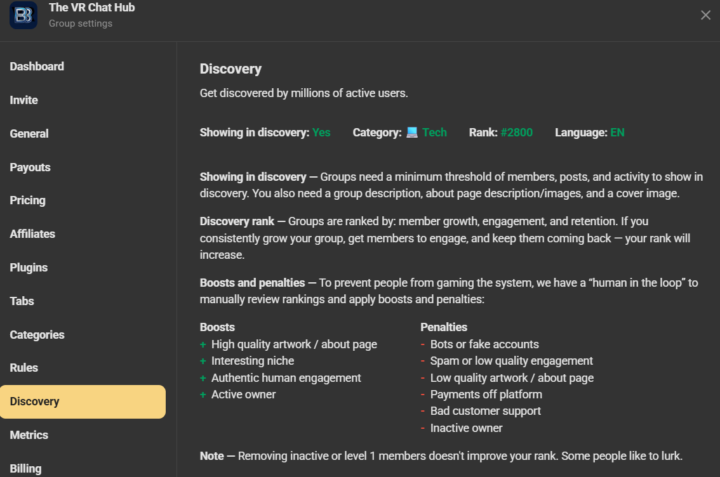This screenshot has height=477, width=720.
Task: Open the Metrics section
Action: [x=29, y=435]
